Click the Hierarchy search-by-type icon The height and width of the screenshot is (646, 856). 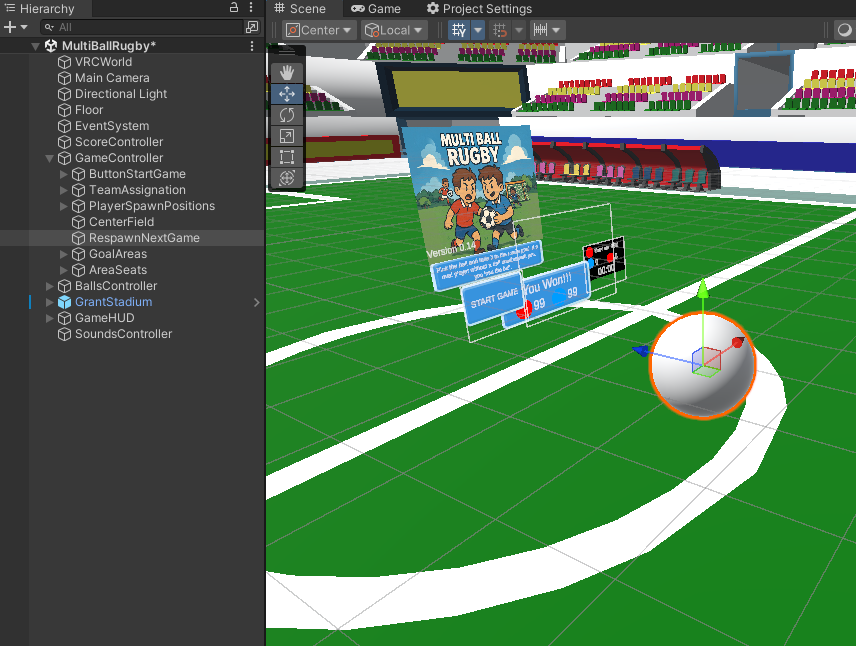click(x=251, y=27)
